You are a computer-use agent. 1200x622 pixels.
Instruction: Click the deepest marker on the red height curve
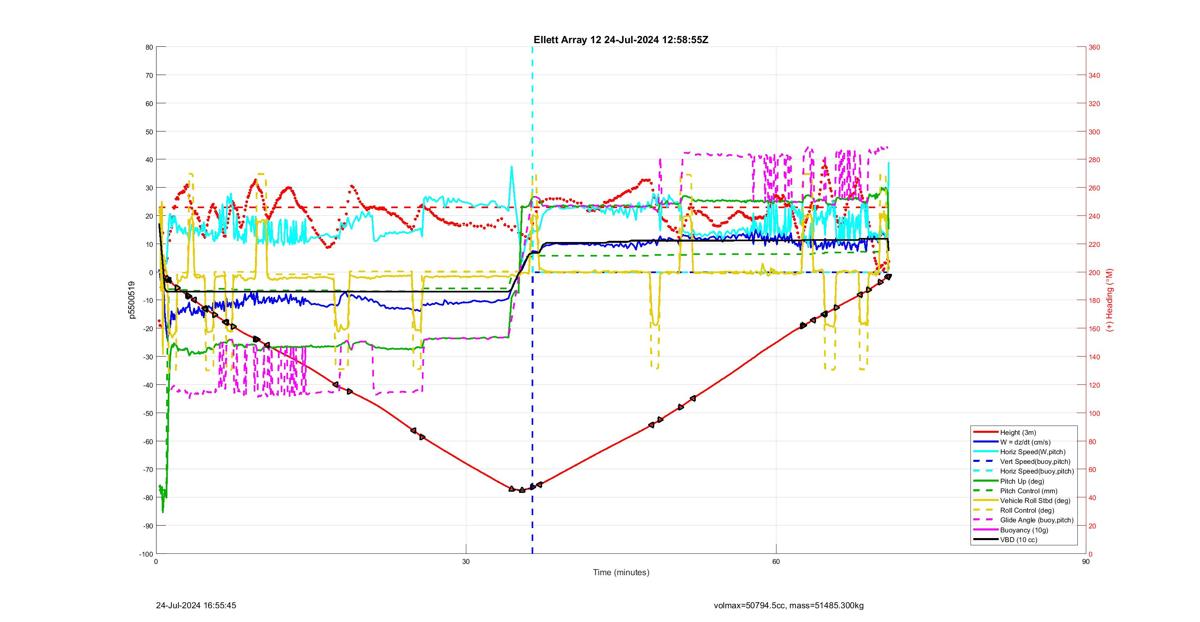522,490
